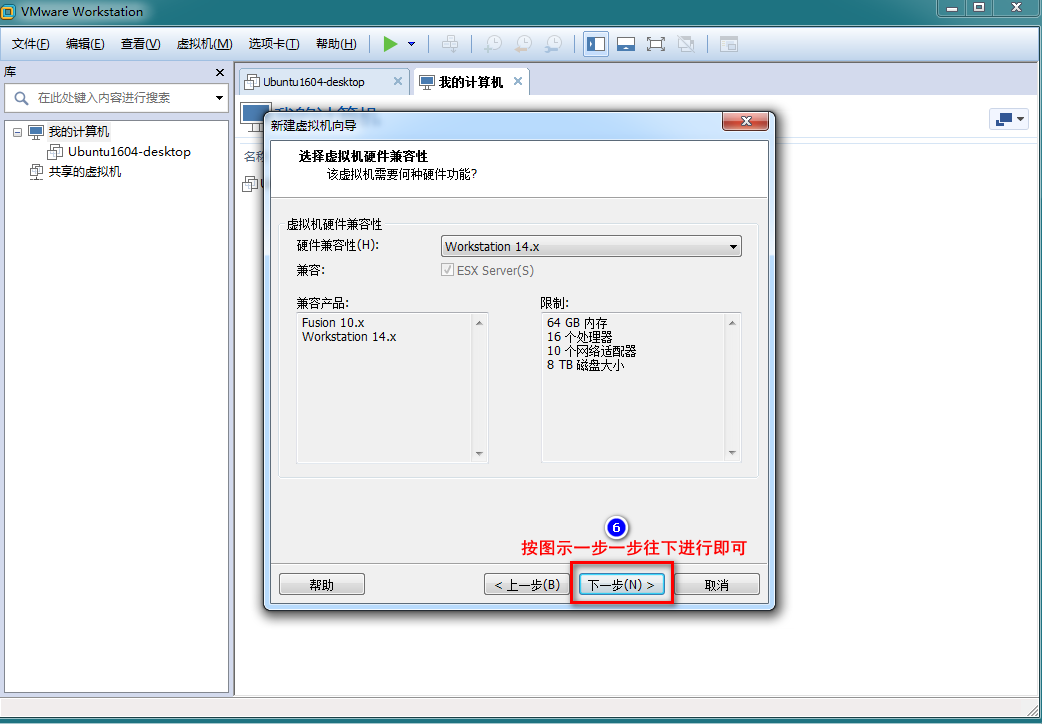Click the green power on play icon
Screen dimensions: 1042x724
(390, 44)
